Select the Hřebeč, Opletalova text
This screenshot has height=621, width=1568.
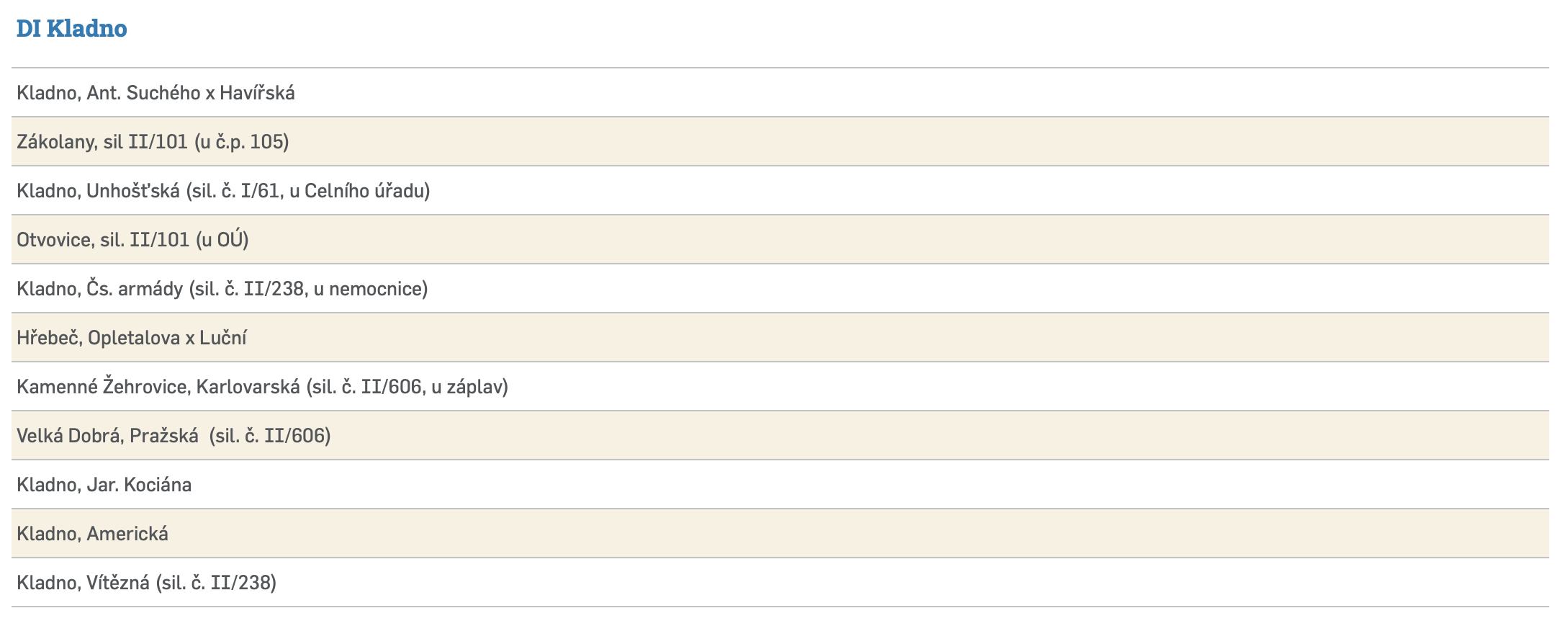[x=98, y=338]
